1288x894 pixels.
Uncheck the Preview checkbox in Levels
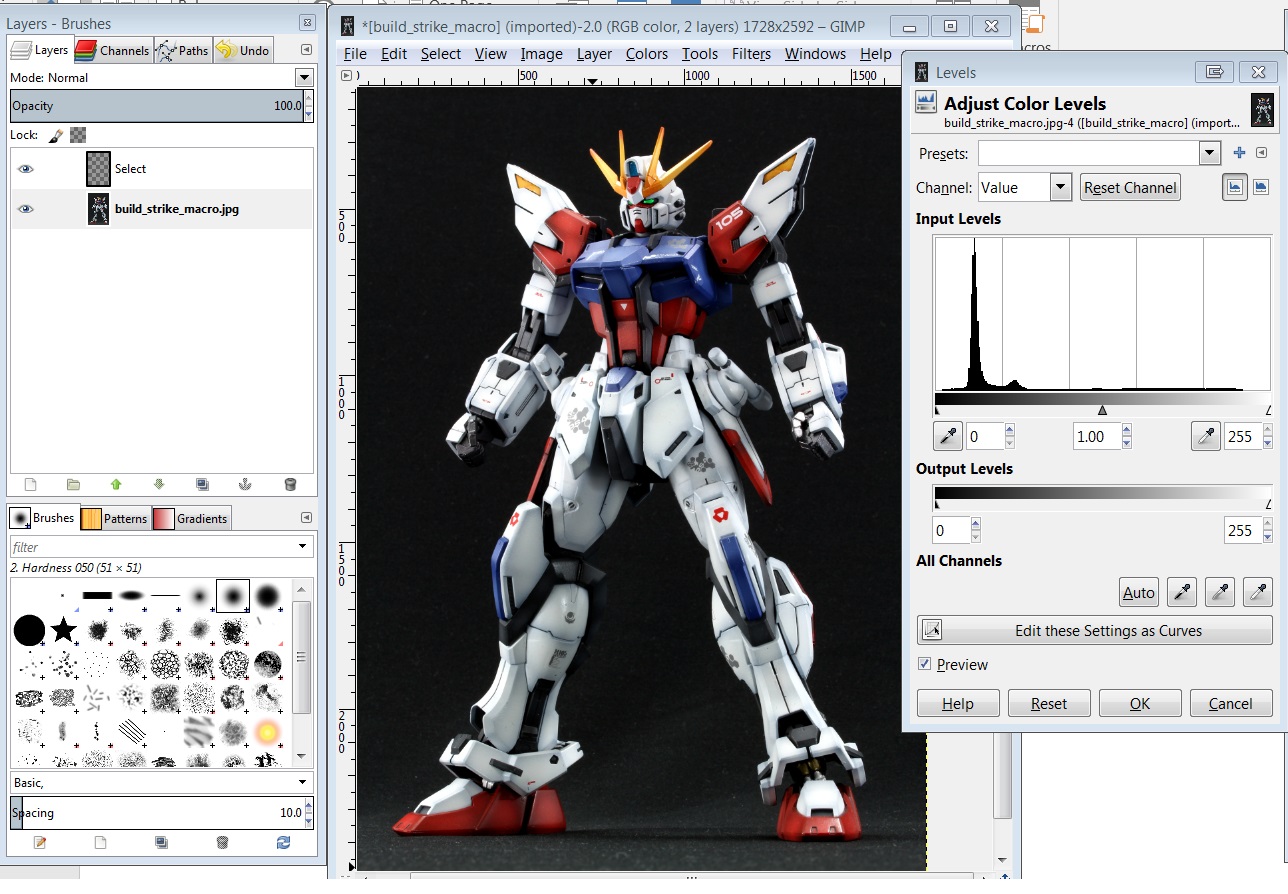(x=925, y=664)
